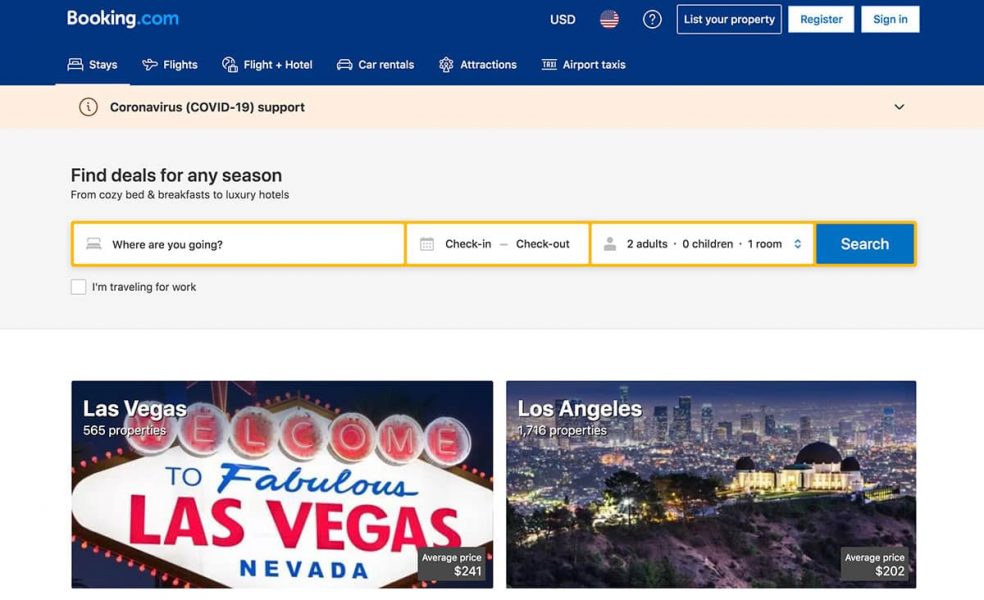The height and width of the screenshot is (600, 984).
Task: Select the Airport taxis tab
Action: tap(583, 65)
